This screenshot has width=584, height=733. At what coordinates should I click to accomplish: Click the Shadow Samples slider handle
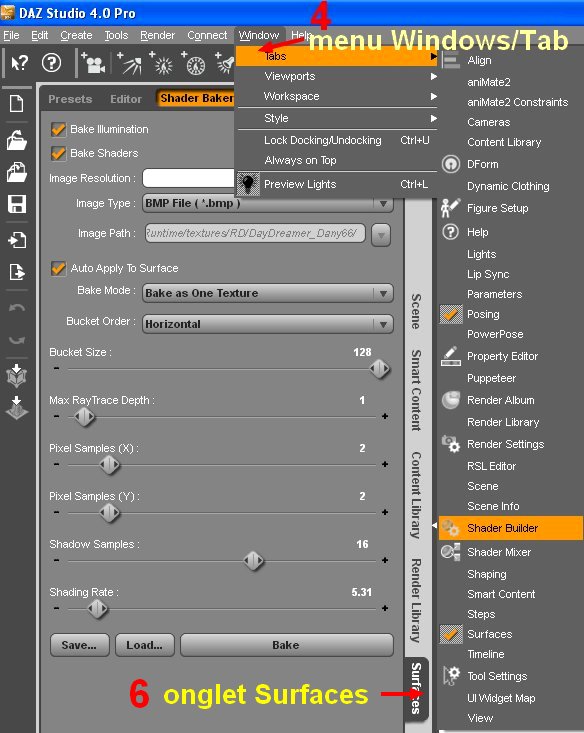pos(253,561)
